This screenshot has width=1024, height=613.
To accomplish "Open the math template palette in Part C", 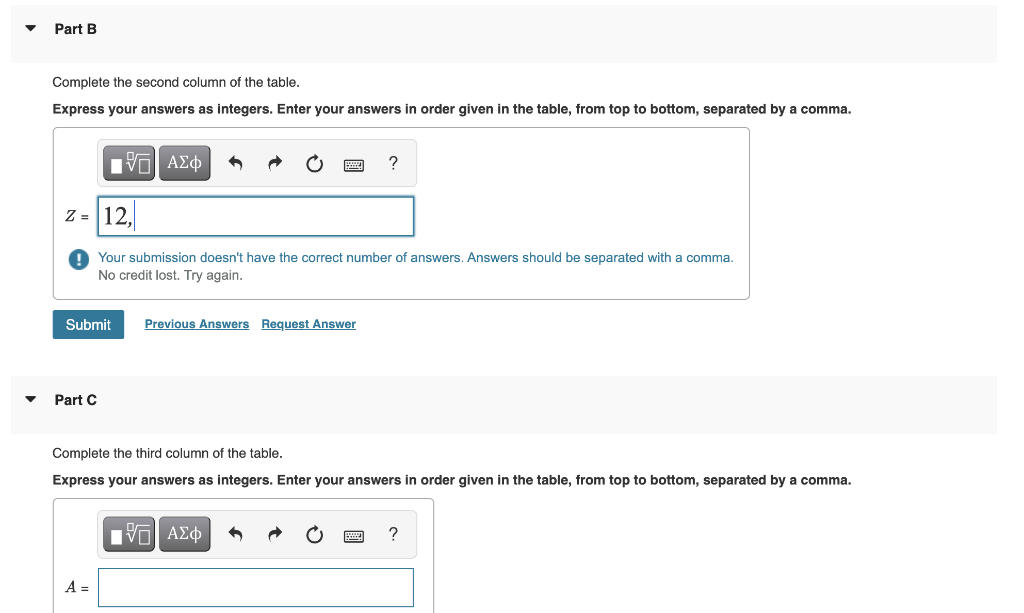I will (127, 533).
